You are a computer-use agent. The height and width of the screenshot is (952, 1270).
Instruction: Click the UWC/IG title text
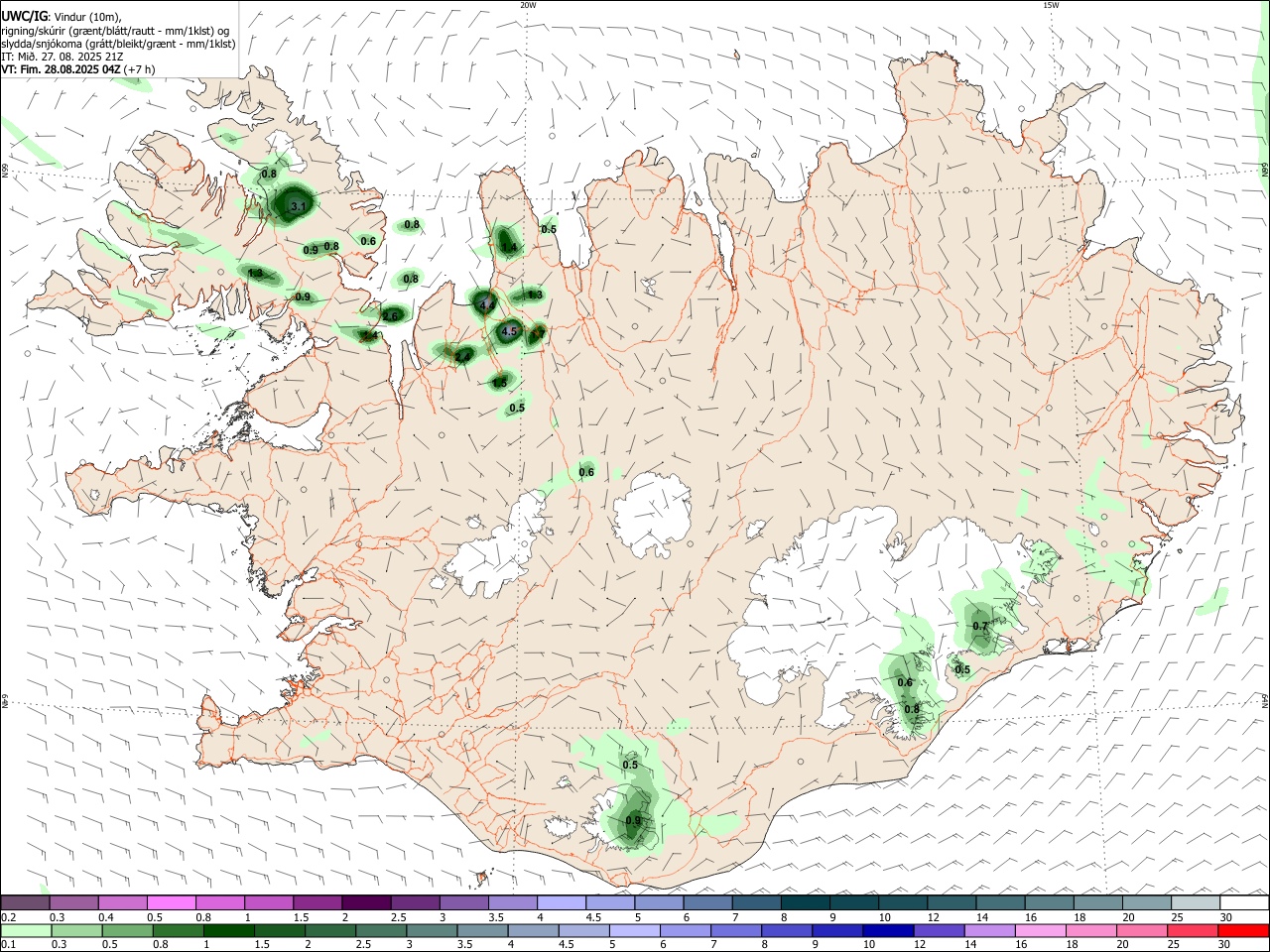point(25,16)
